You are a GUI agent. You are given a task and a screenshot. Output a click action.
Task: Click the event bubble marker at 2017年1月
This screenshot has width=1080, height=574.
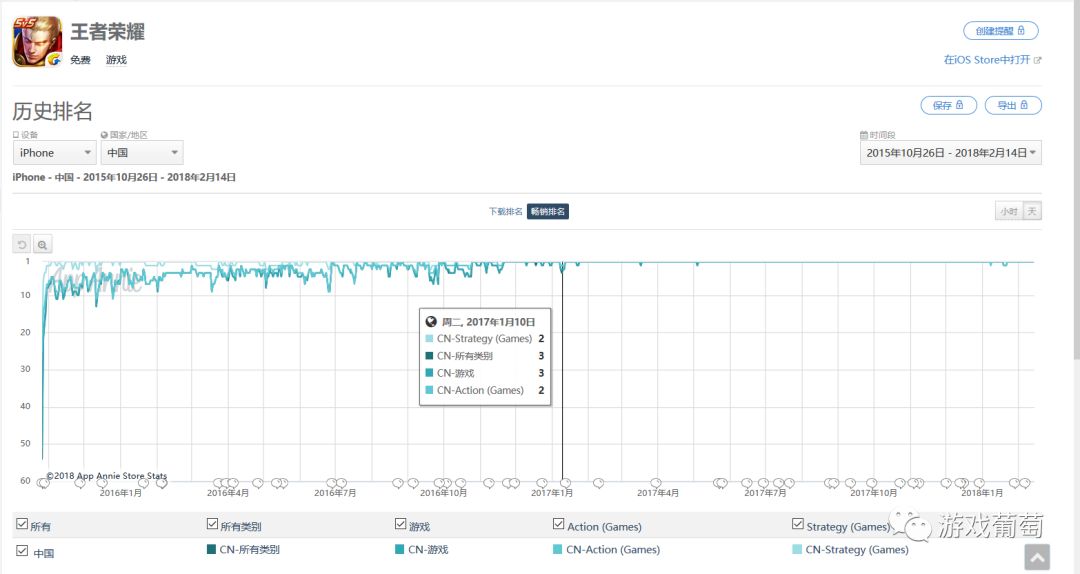[x=565, y=483]
